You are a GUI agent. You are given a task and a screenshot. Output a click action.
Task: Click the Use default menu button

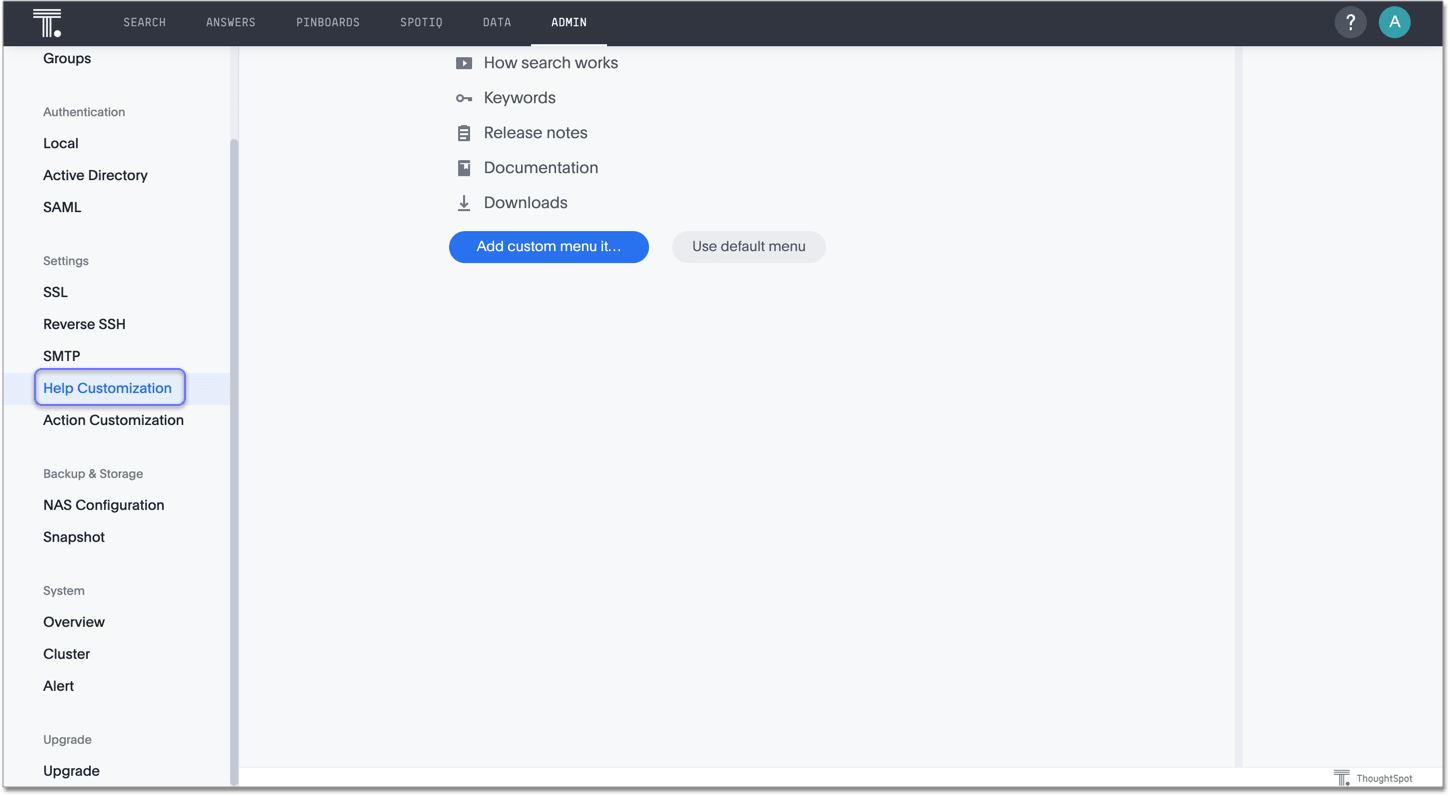tap(748, 246)
